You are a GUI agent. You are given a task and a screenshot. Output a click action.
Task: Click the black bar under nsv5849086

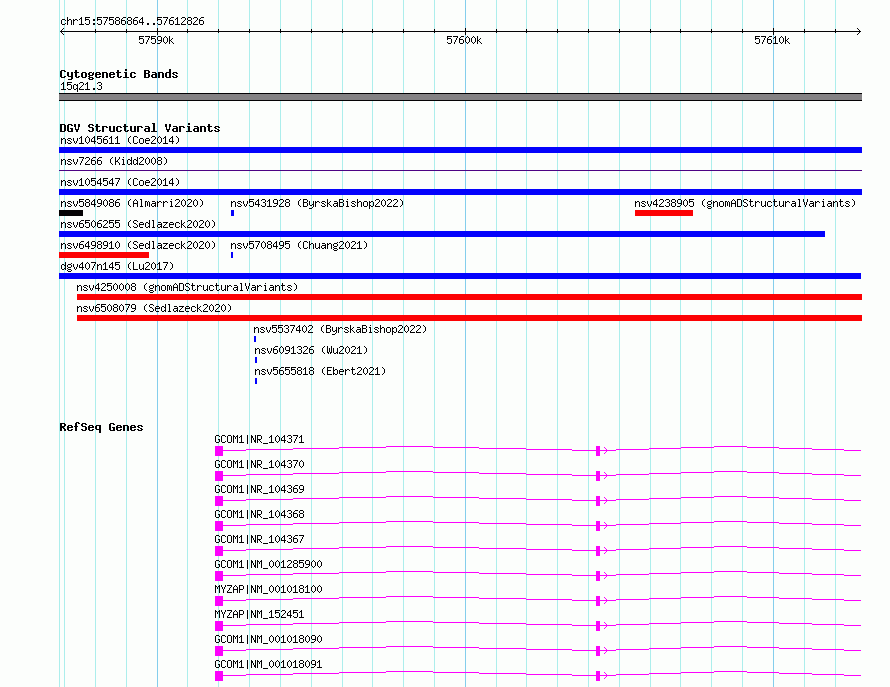point(71,213)
